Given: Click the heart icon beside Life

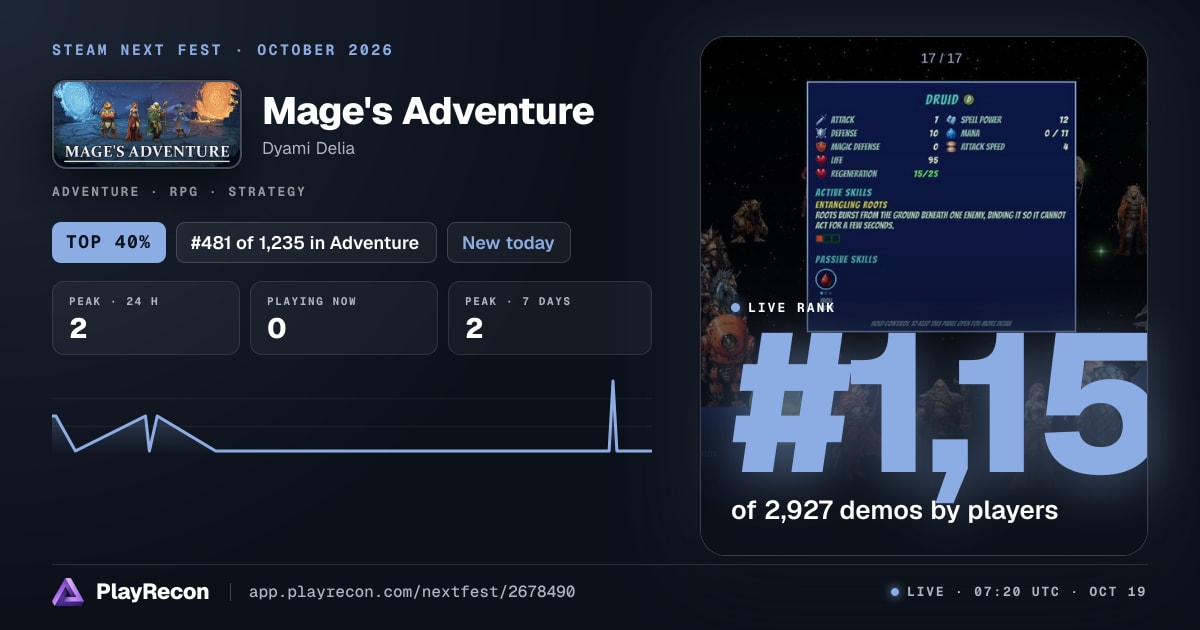Looking at the screenshot, I should point(822,160).
